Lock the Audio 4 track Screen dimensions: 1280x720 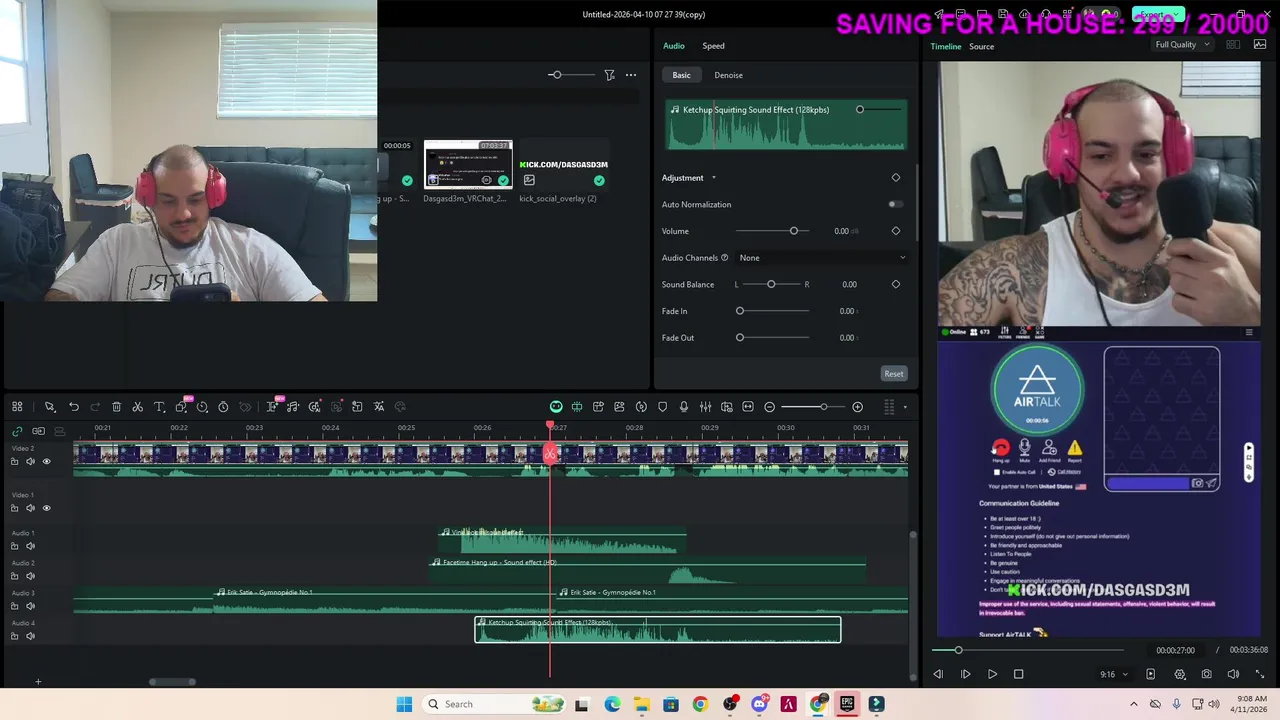tap(14, 636)
